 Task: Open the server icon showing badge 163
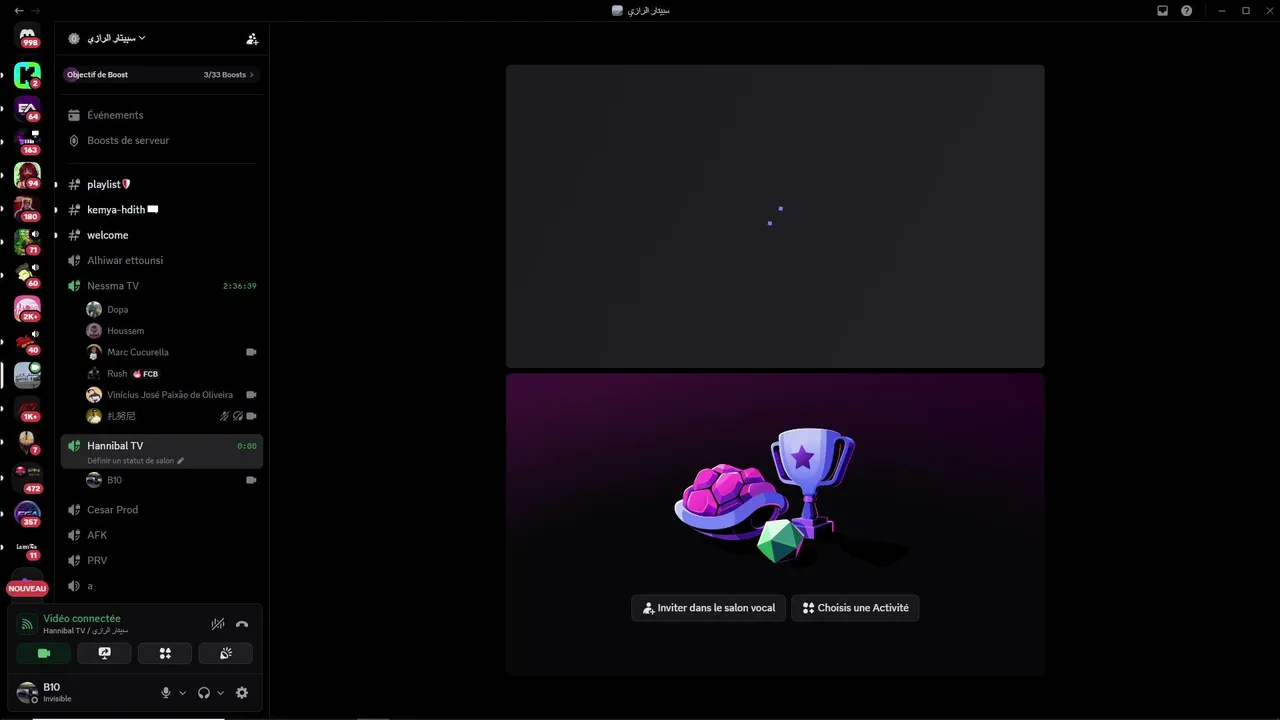point(27,141)
